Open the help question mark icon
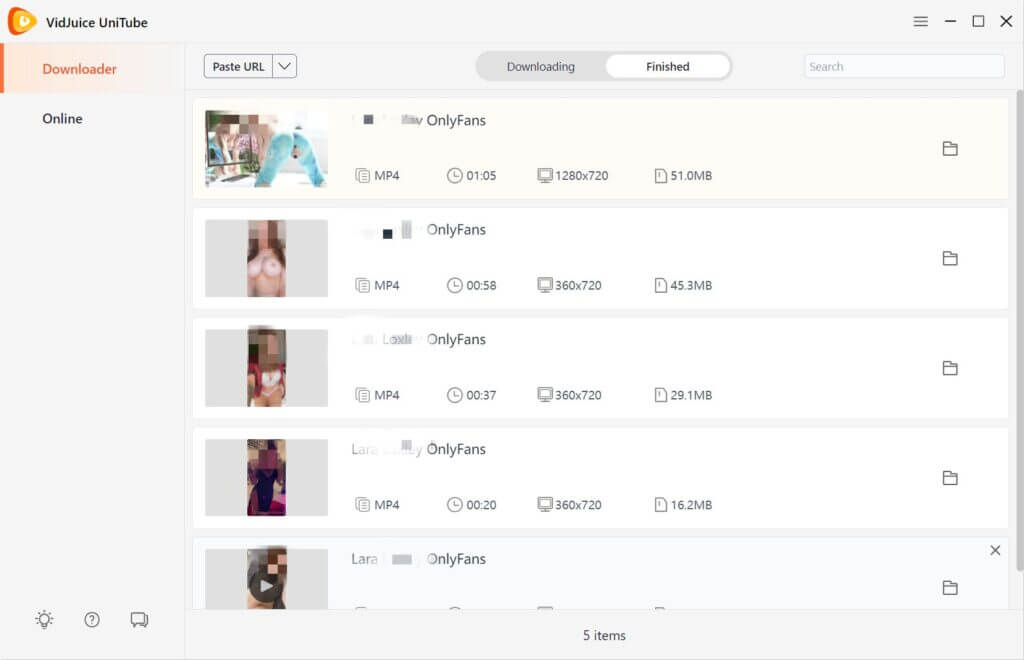Image resolution: width=1024 pixels, height=660 pixels. 92,620
